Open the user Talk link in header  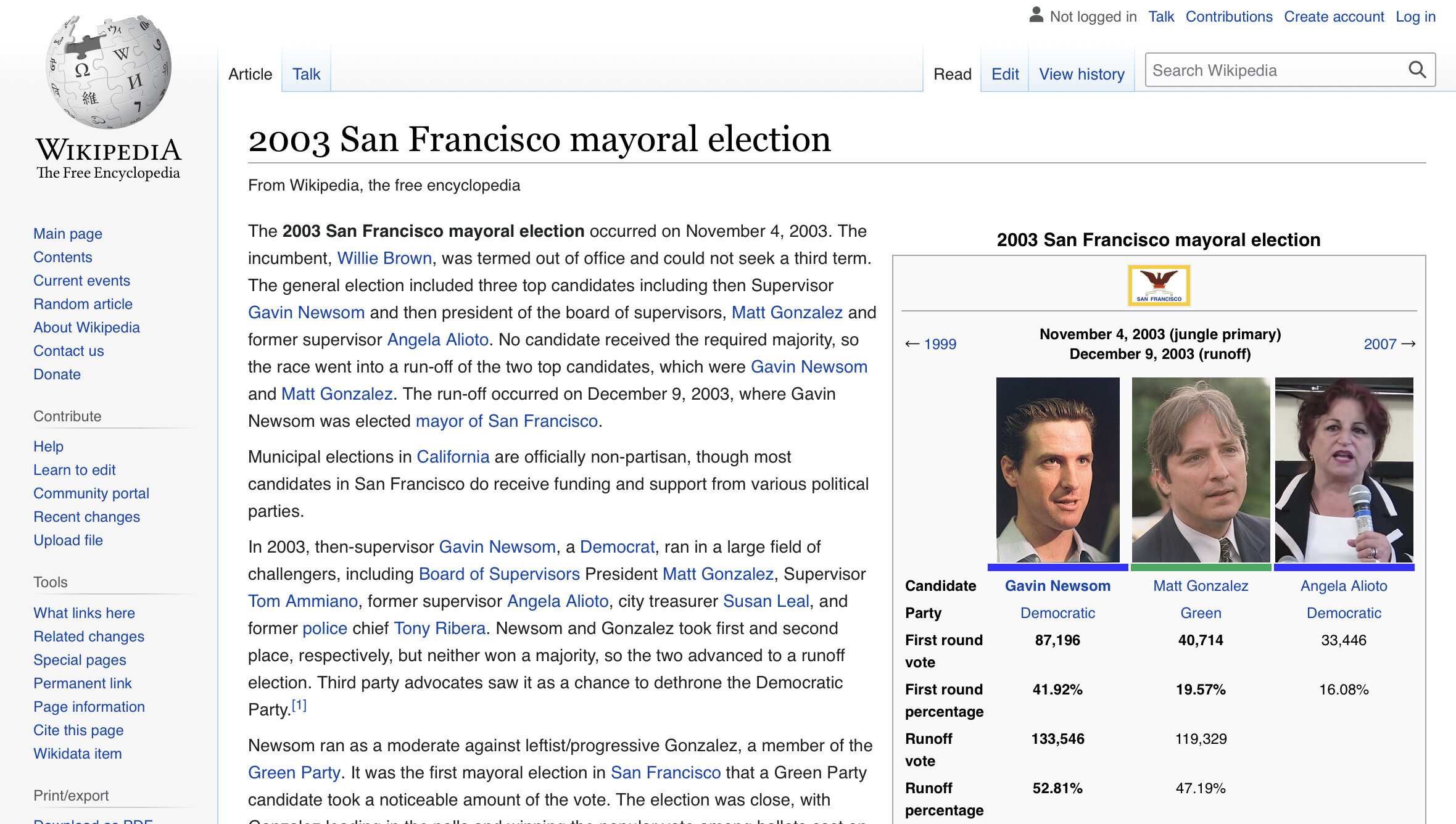point(1160,17)
